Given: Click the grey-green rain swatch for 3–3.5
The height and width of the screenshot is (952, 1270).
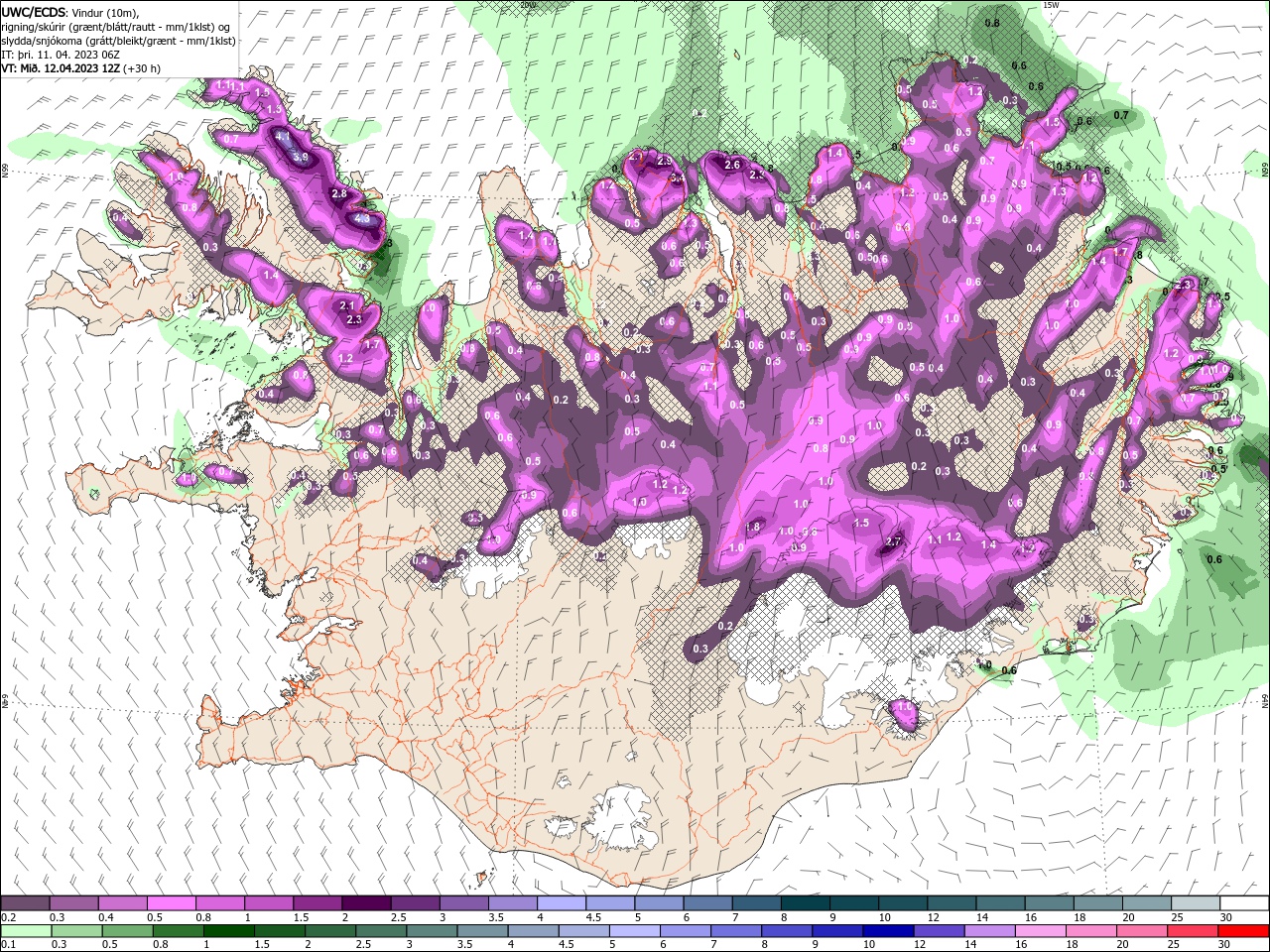Looking at the screenshot, I should 431,931.
